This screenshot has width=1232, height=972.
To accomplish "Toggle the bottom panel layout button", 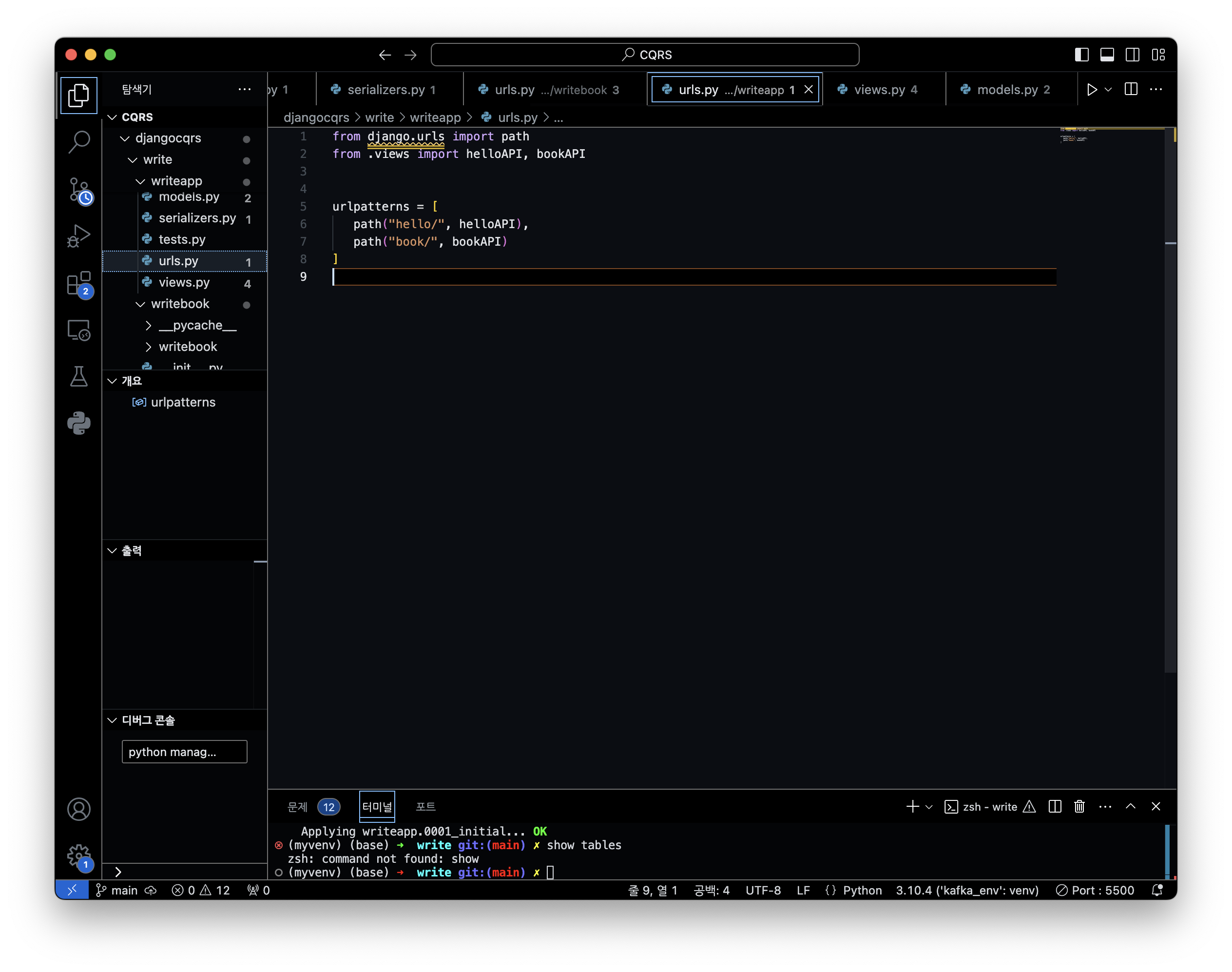I will click(1107, 55).
